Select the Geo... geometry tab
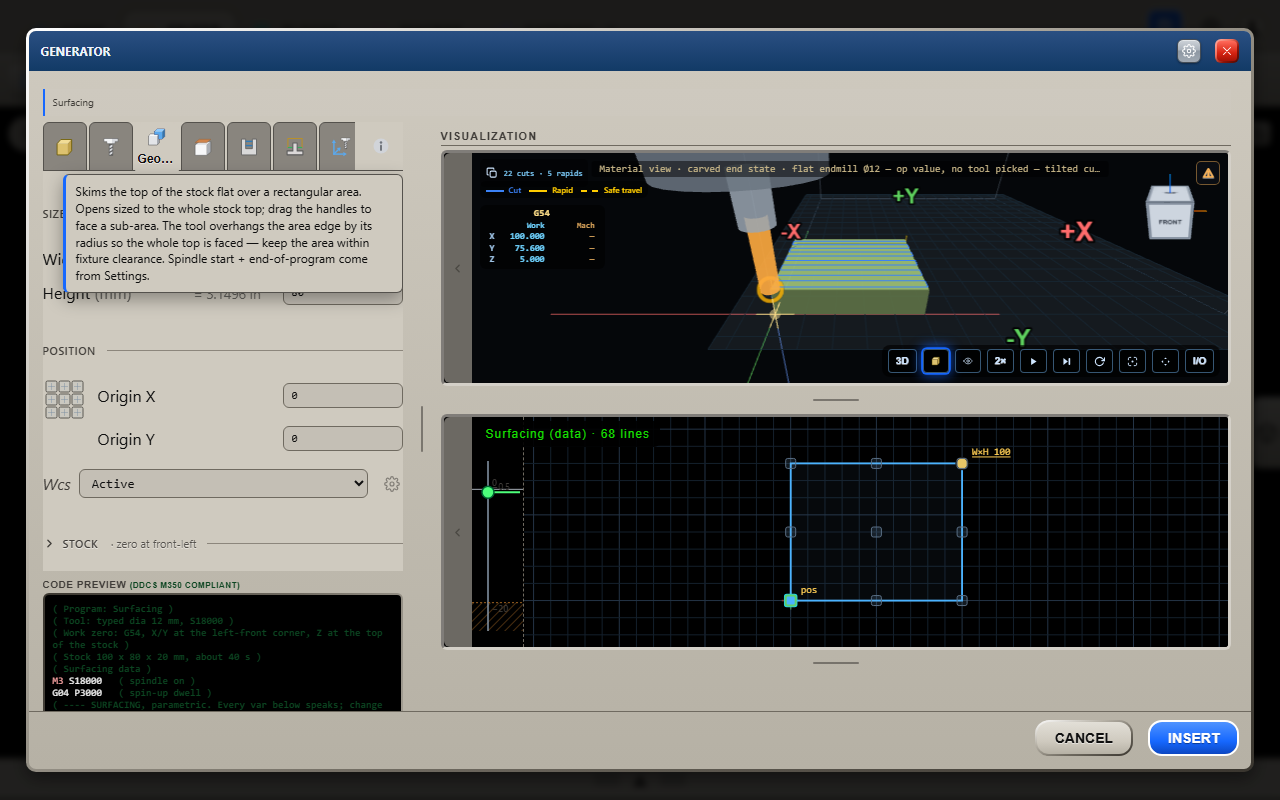Viewport: 1280px width, 800px height. (x=156, y=146)
